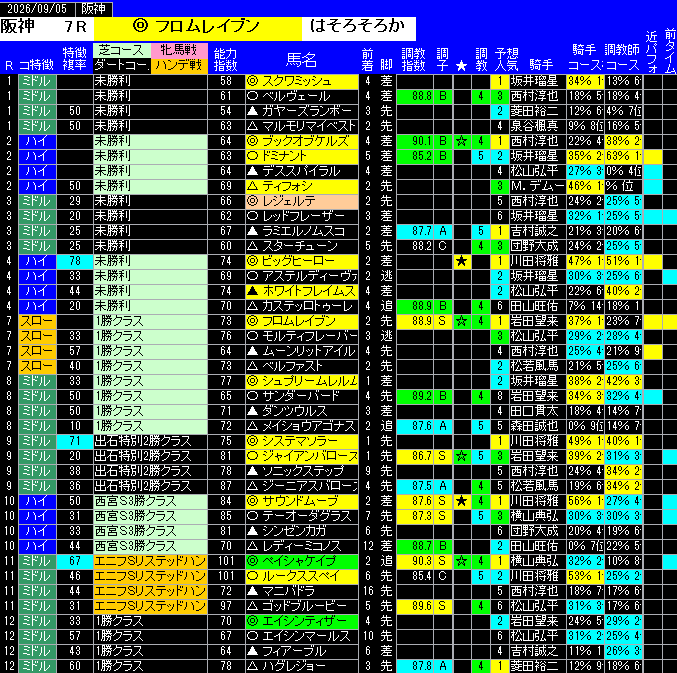Click the 特徴複率 column header

pyautogui.click(x=75, y=59)
